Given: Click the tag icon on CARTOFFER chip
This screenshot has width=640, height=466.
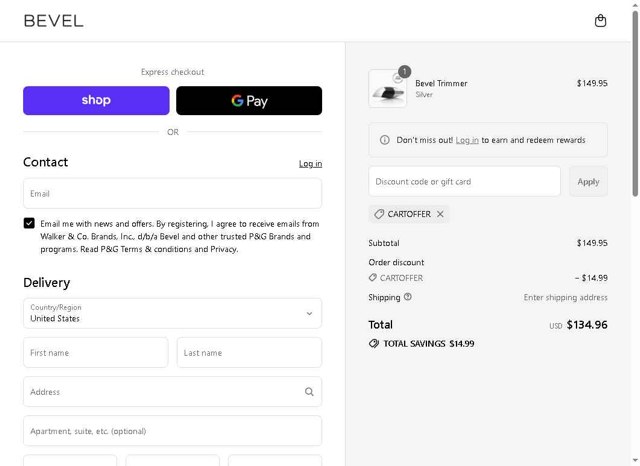Looking at the screenshot, I should coord(379,214).
